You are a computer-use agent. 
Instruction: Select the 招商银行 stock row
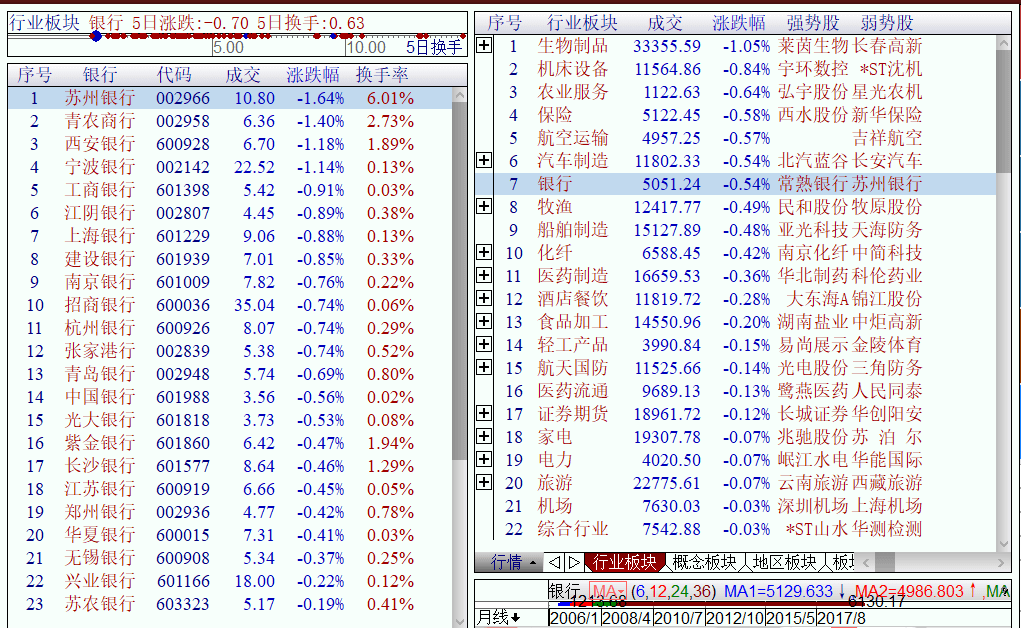point(229,305)
